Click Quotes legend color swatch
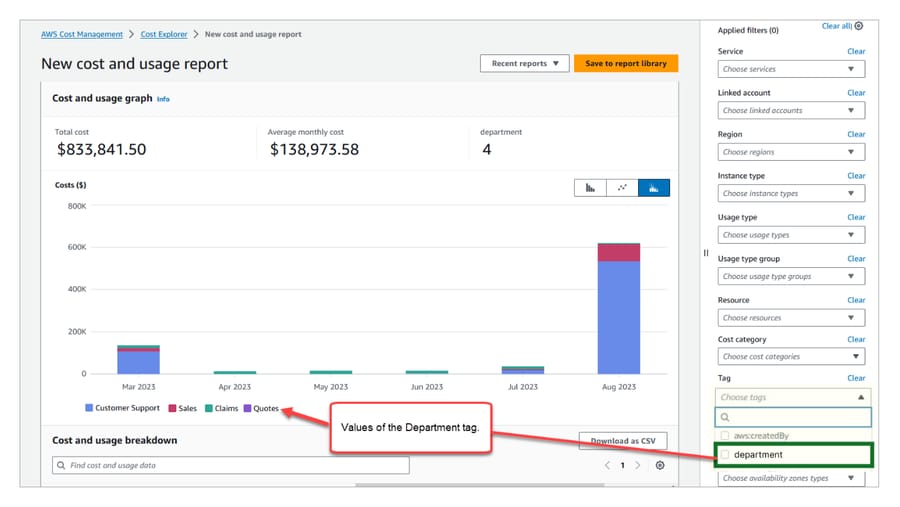 click(247, 408)
